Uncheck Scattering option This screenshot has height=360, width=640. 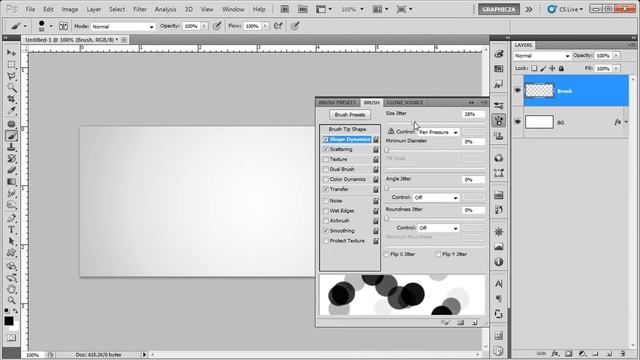[x=326, y=149]
